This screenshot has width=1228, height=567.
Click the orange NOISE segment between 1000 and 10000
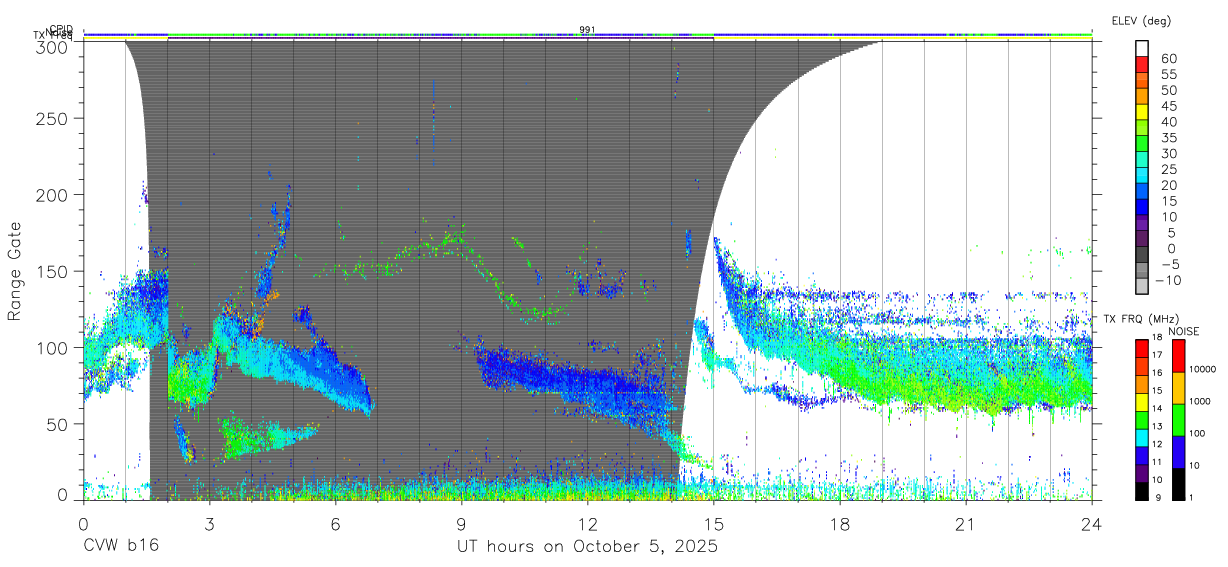click(x=1178, y=387)
